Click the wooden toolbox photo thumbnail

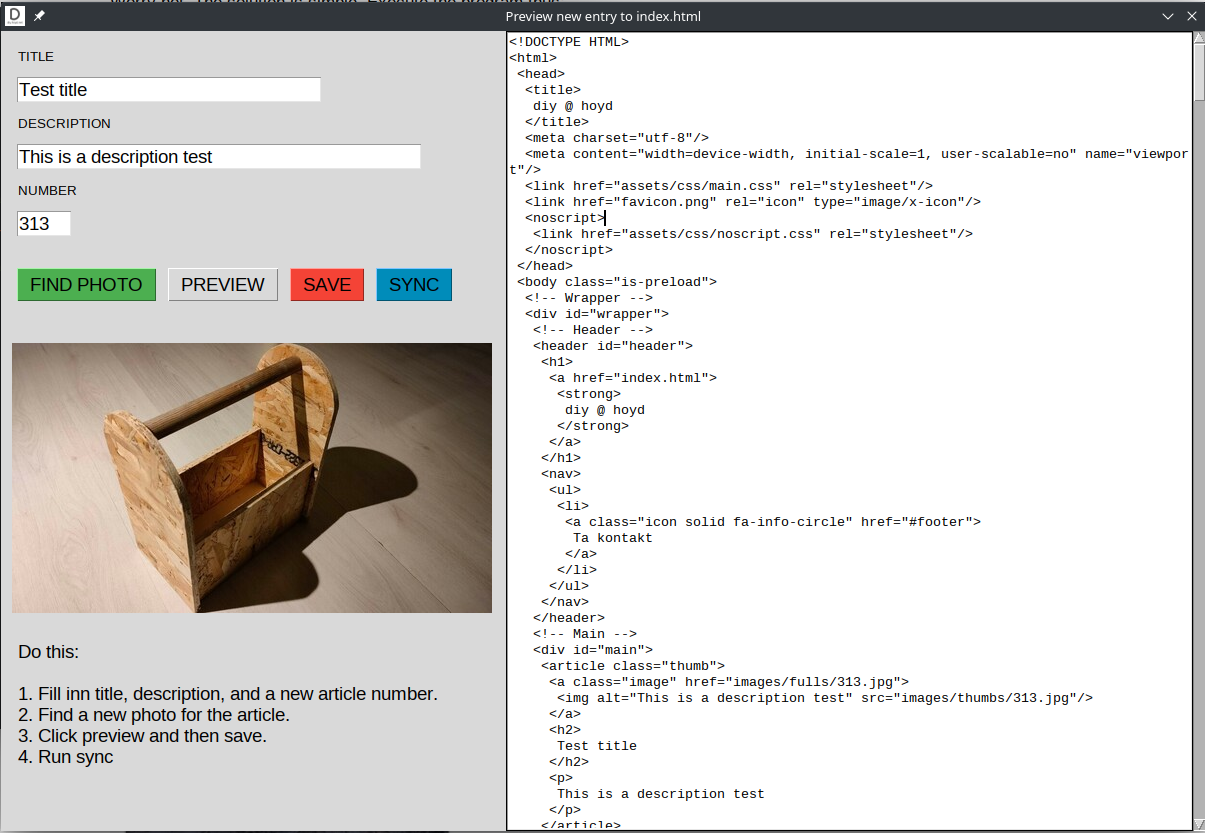click(x=252, y=478)
